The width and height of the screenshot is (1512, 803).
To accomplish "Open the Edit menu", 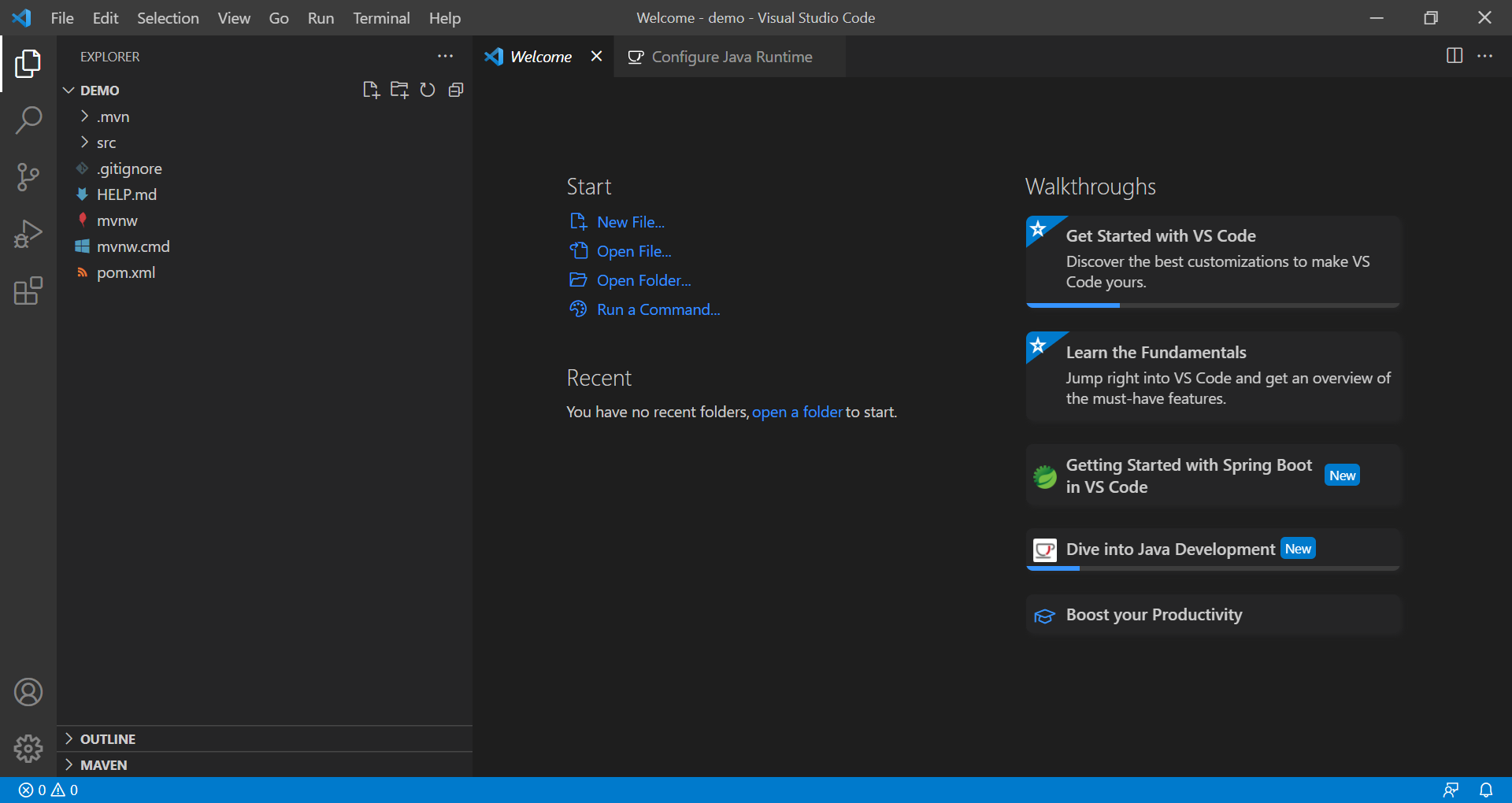I will [106, 17].
